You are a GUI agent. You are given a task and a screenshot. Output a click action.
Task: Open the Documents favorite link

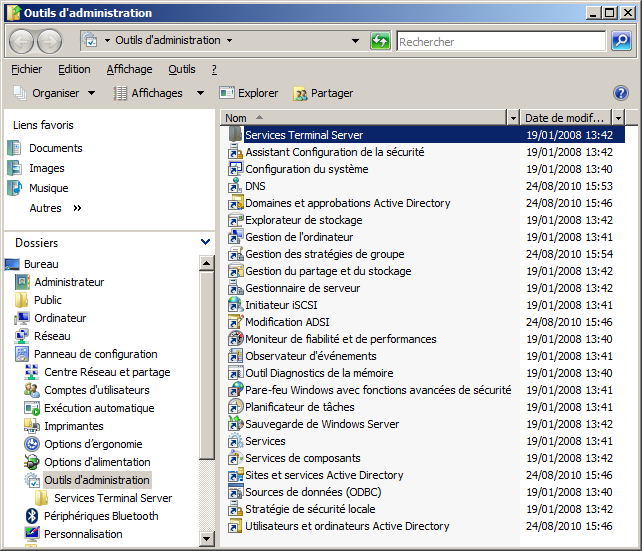click(x=55, y=148)
